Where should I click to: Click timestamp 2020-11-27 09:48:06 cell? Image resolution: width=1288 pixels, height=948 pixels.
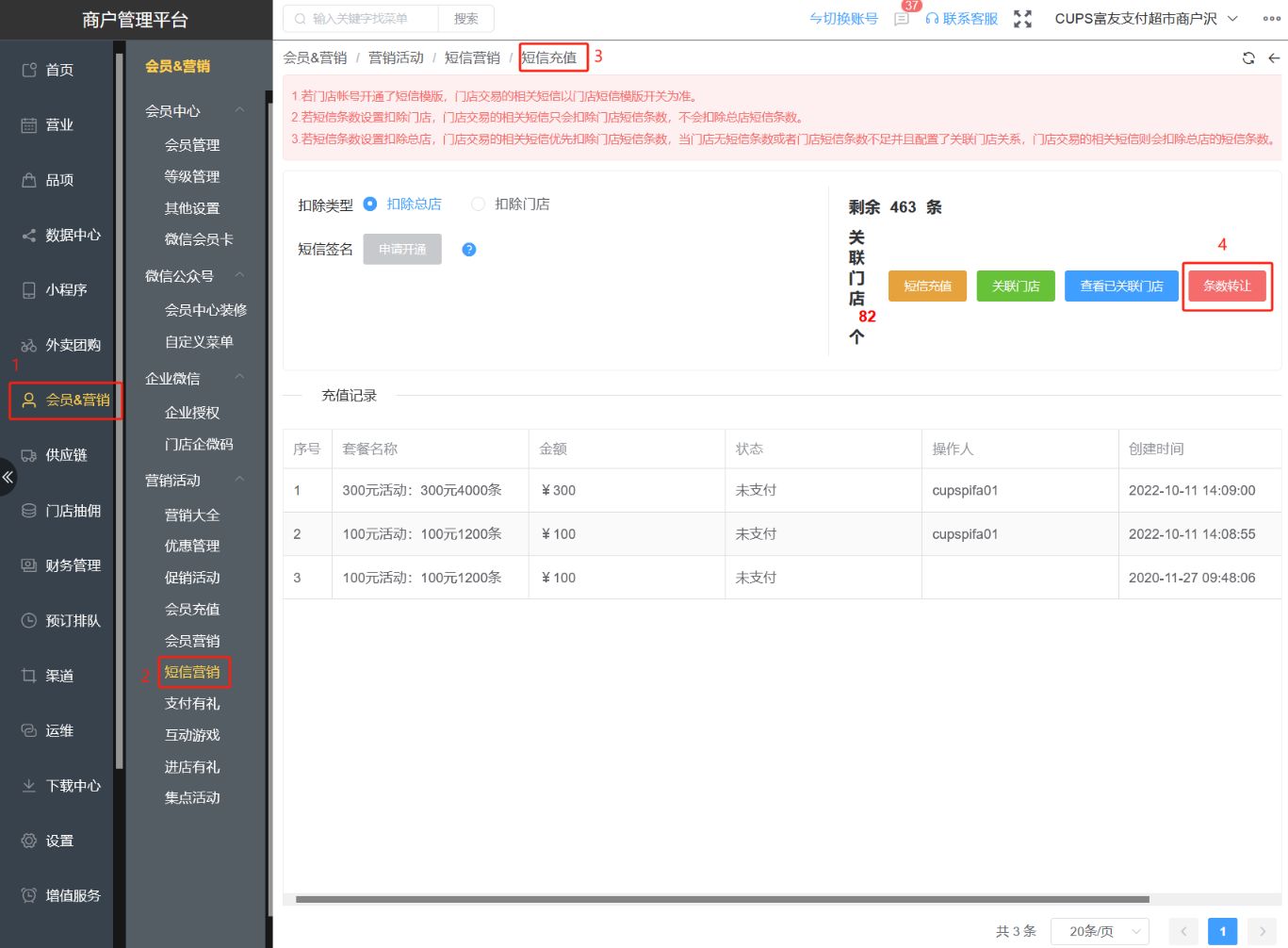click(1199, 578)
